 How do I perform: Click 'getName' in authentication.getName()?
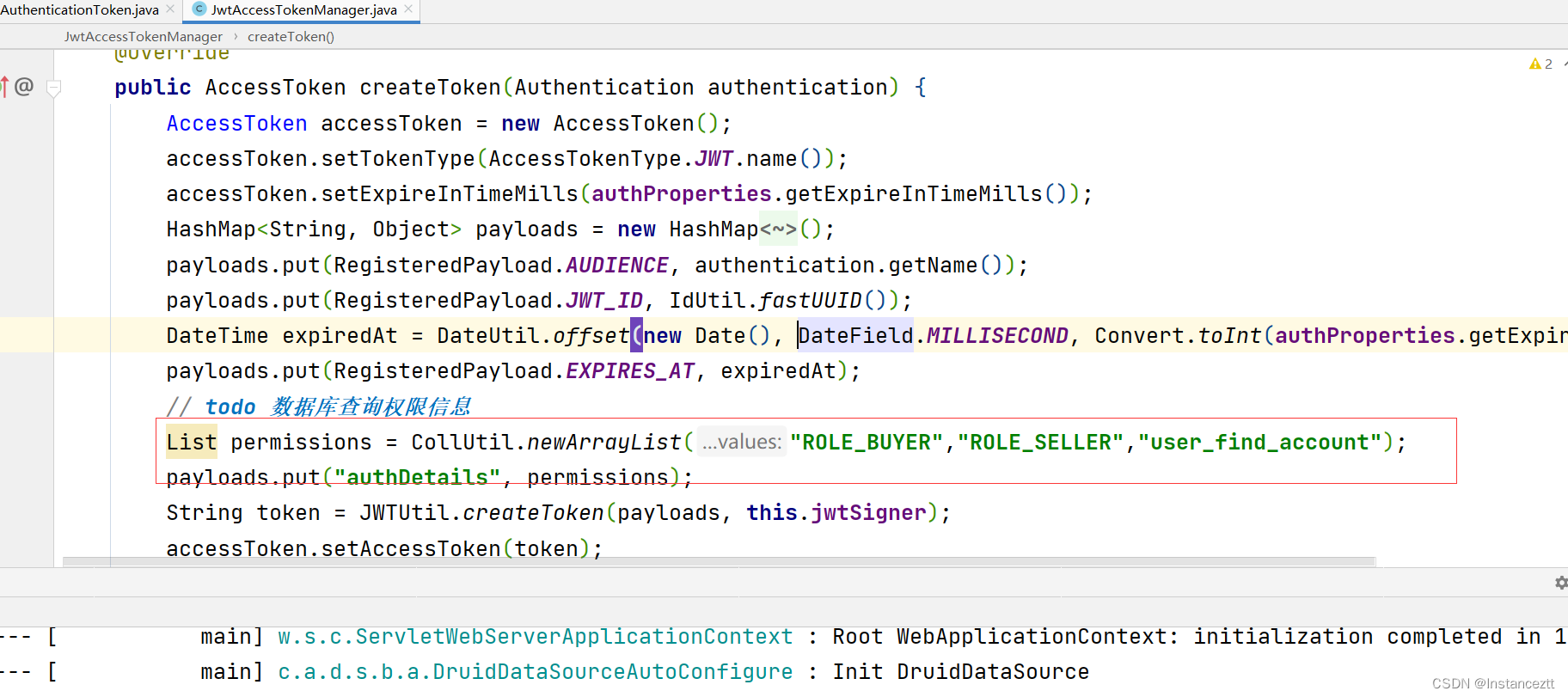point(933,266)
